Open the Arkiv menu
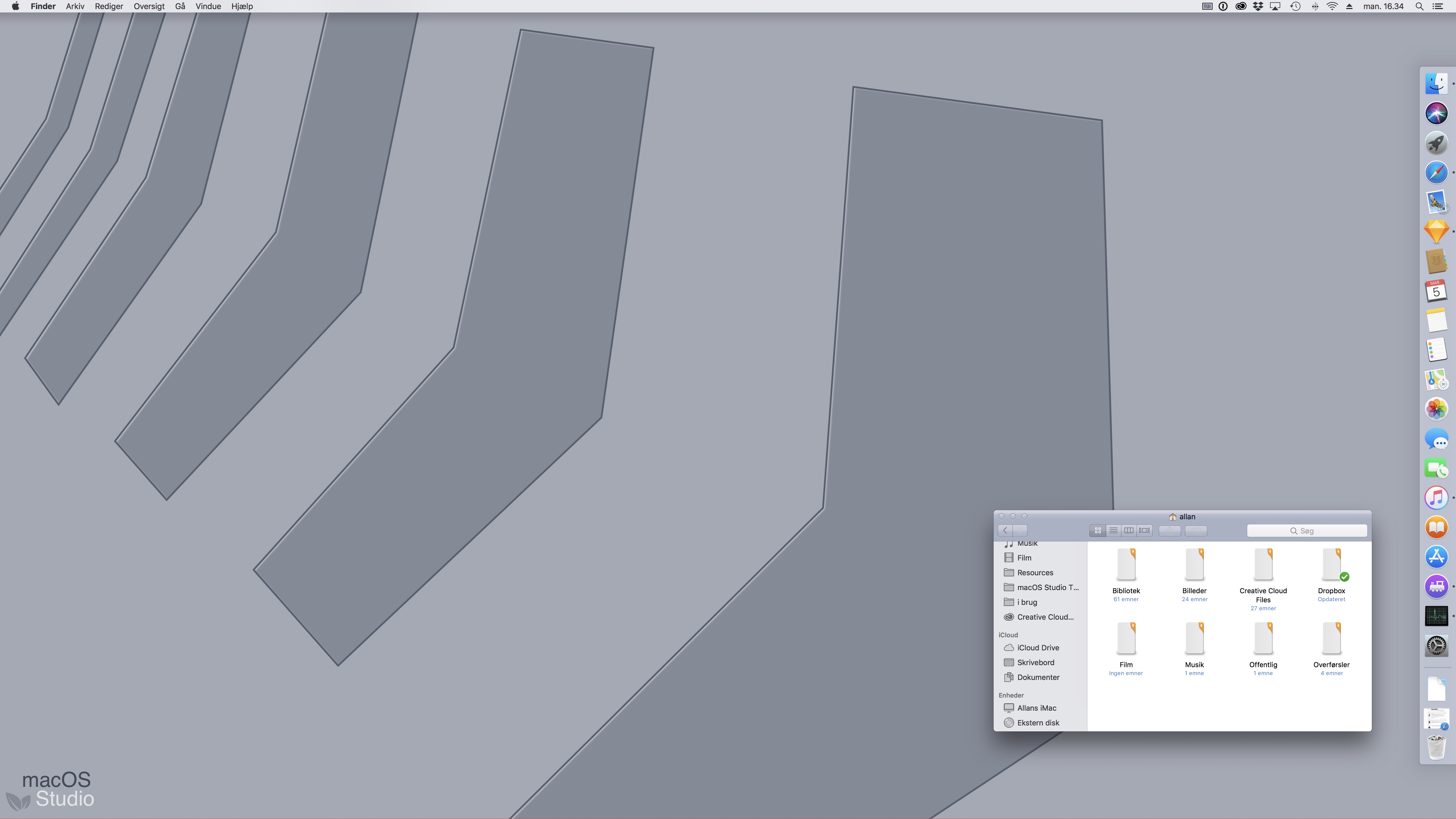The height and width of the screenshot is (819, 1456). [x=75, y=6]
